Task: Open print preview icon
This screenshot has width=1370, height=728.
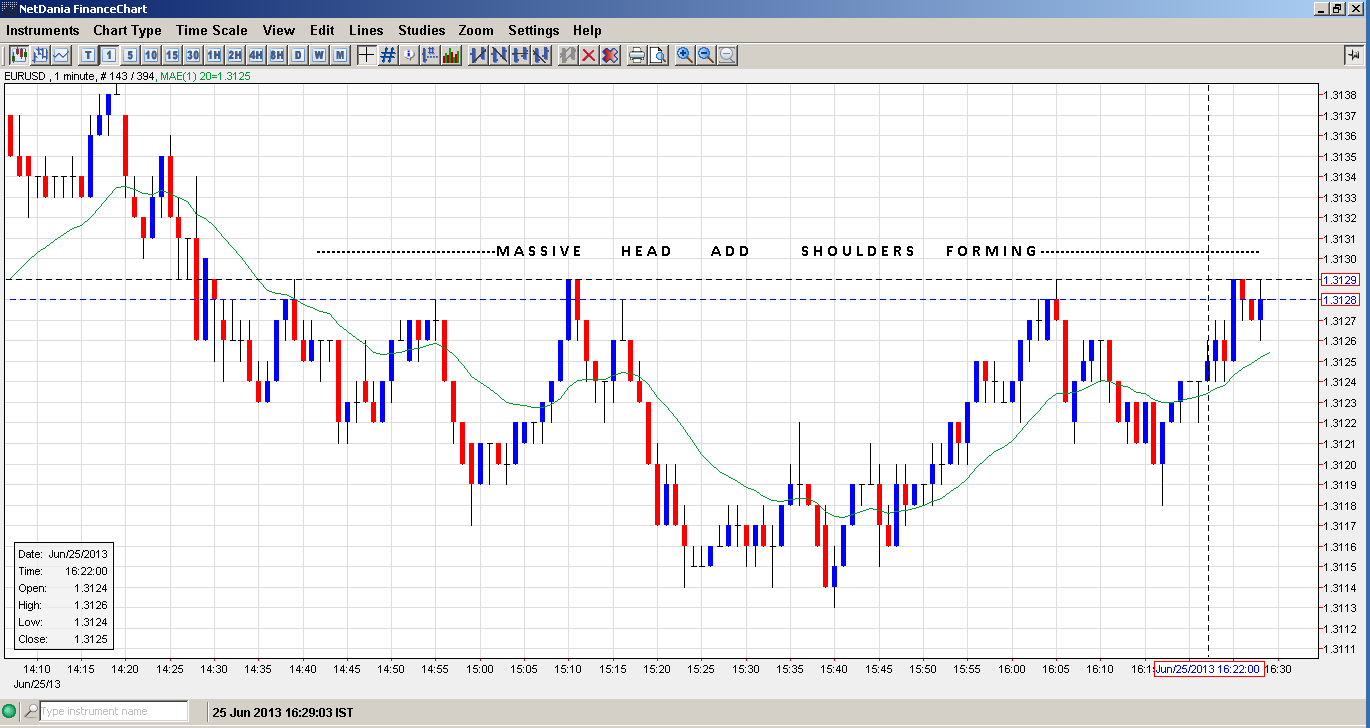Action: pyautogui.click(x=658, y=55)
